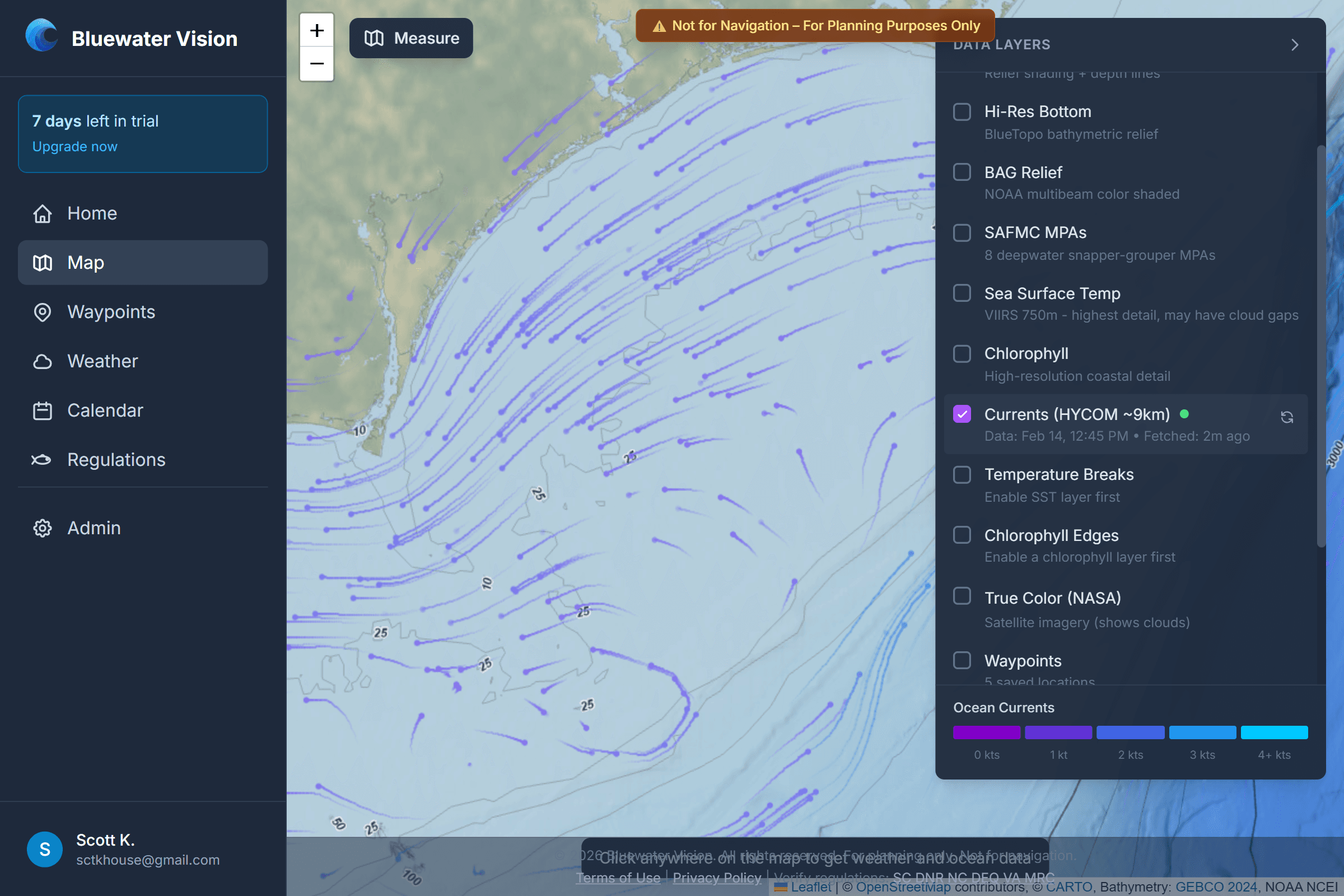Collapse the Data Layers panel
1344x896 pixels.
[x=1294, y=45]
